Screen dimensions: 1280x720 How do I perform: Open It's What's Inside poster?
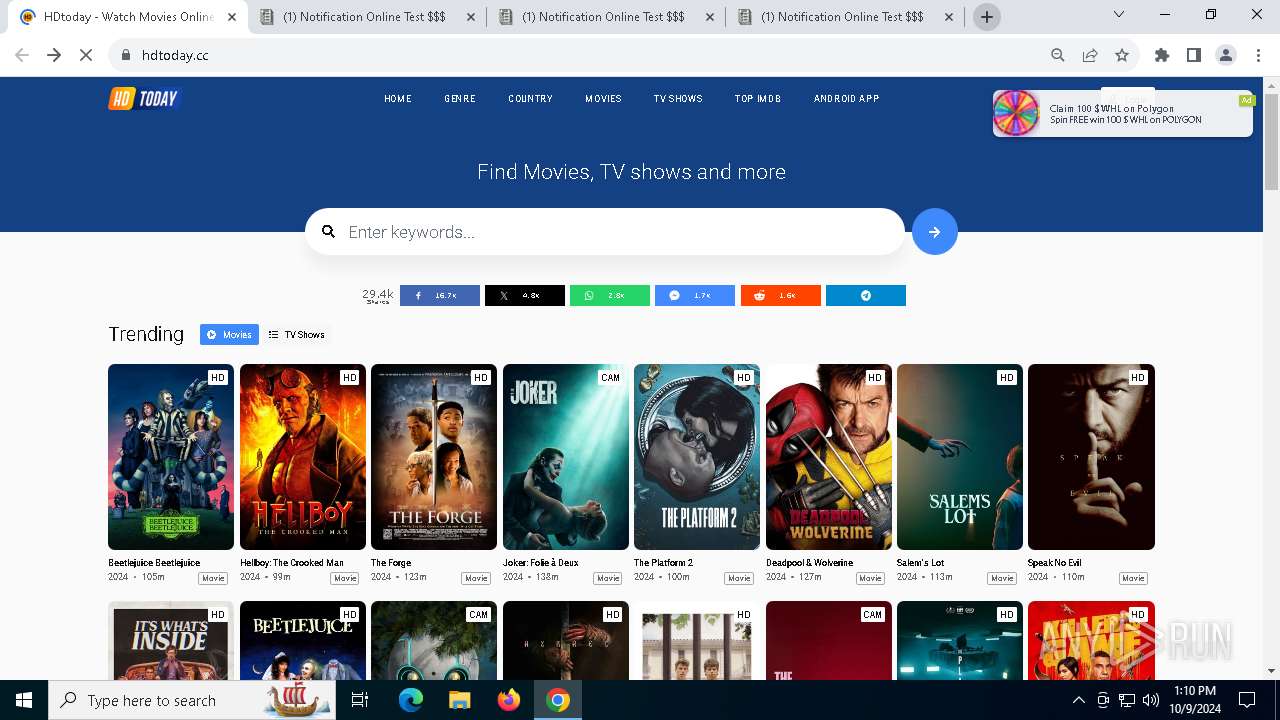pyautogui.click(x=171, y=640)
